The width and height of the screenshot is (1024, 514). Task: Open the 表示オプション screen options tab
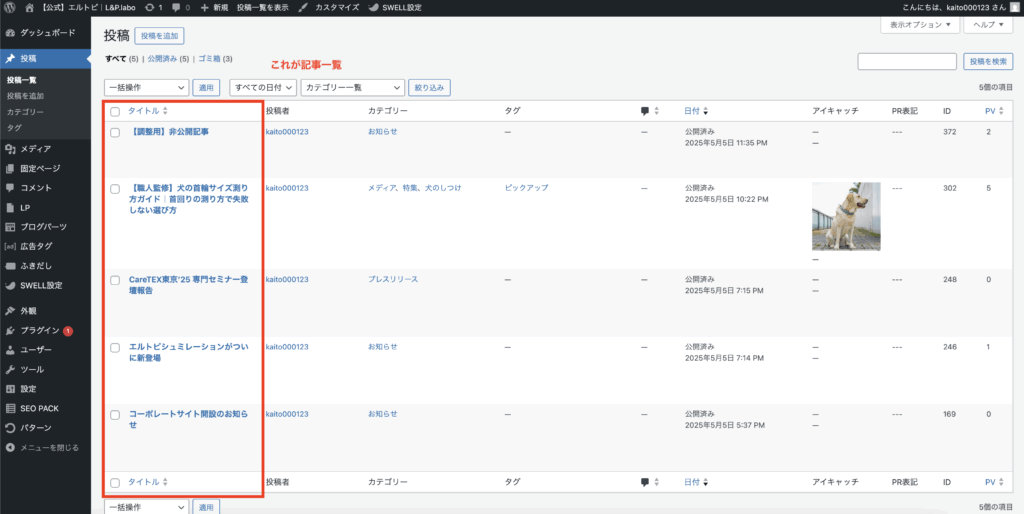click(x=918, y=24)
